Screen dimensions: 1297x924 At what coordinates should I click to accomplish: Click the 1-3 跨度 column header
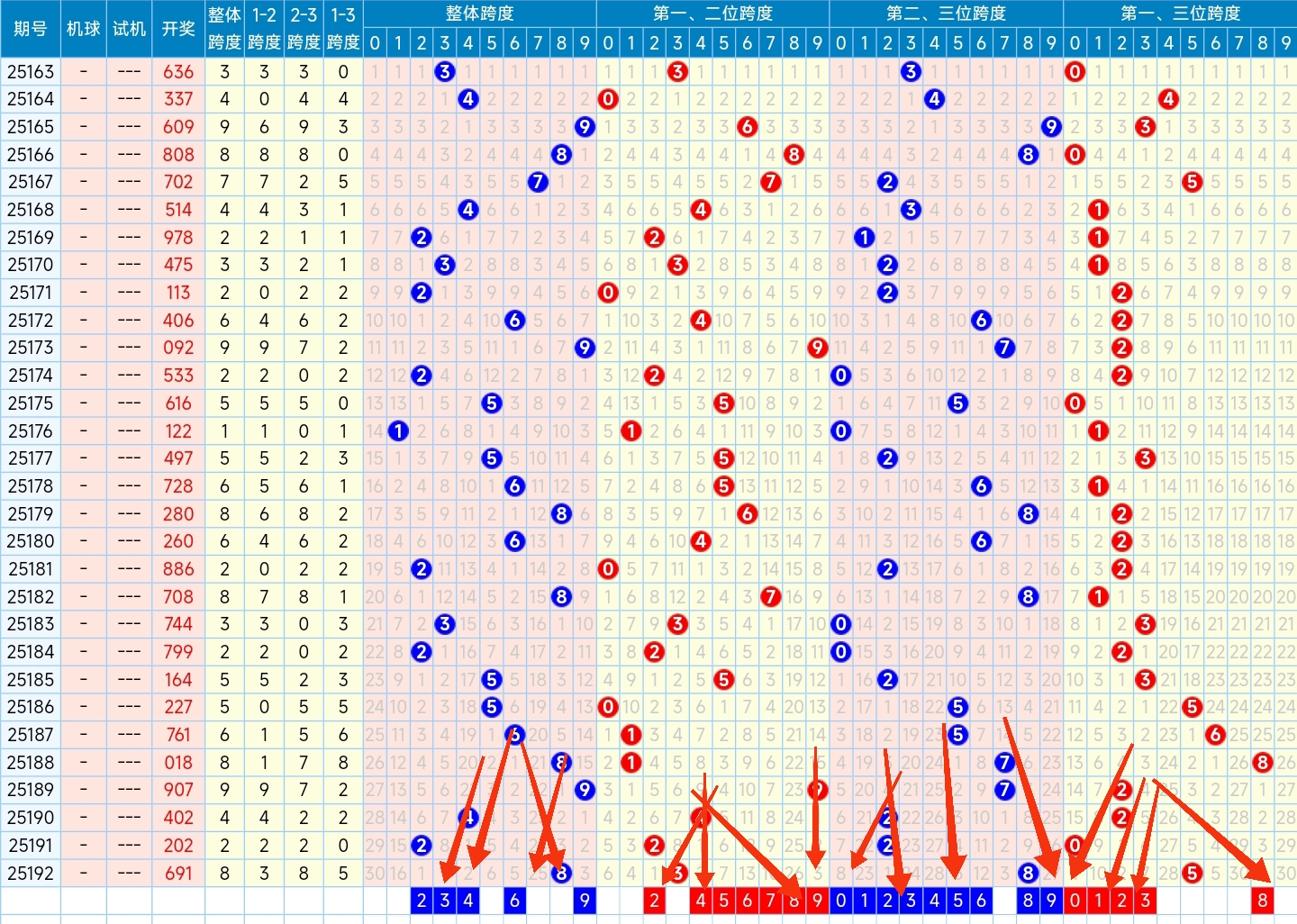[x=343, y=29]
